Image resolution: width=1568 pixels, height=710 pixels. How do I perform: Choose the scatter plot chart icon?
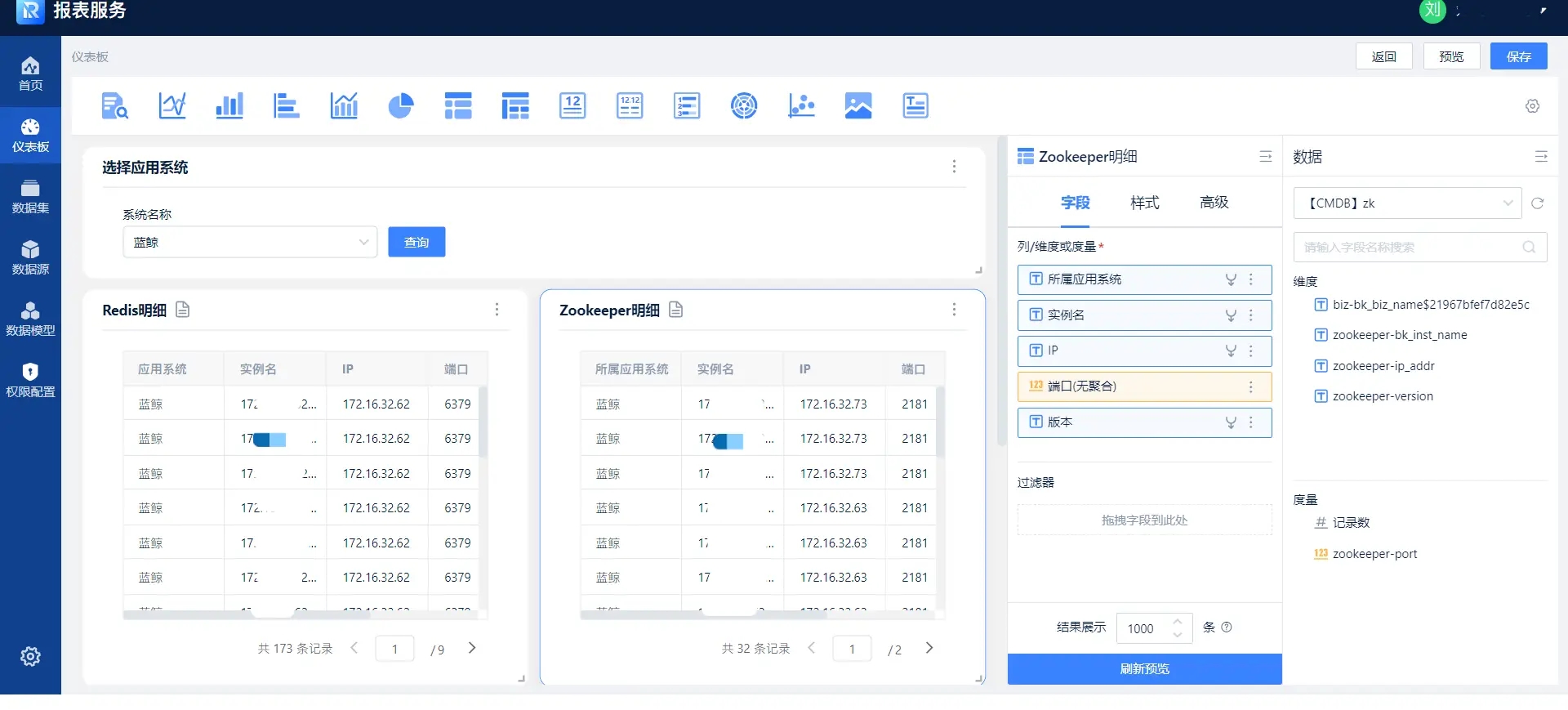click(801, 106)
